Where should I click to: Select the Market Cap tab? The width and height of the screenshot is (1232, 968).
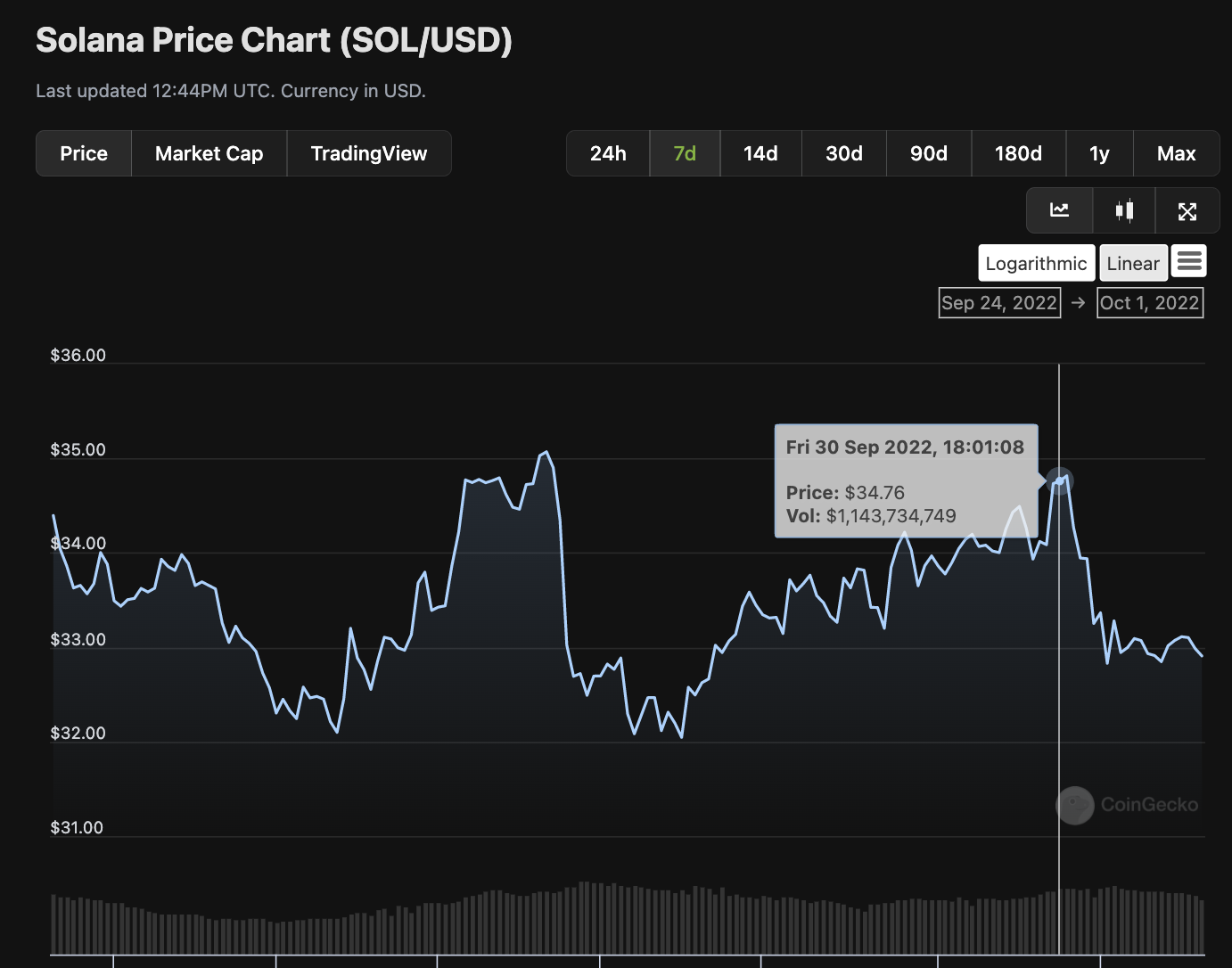209,153
